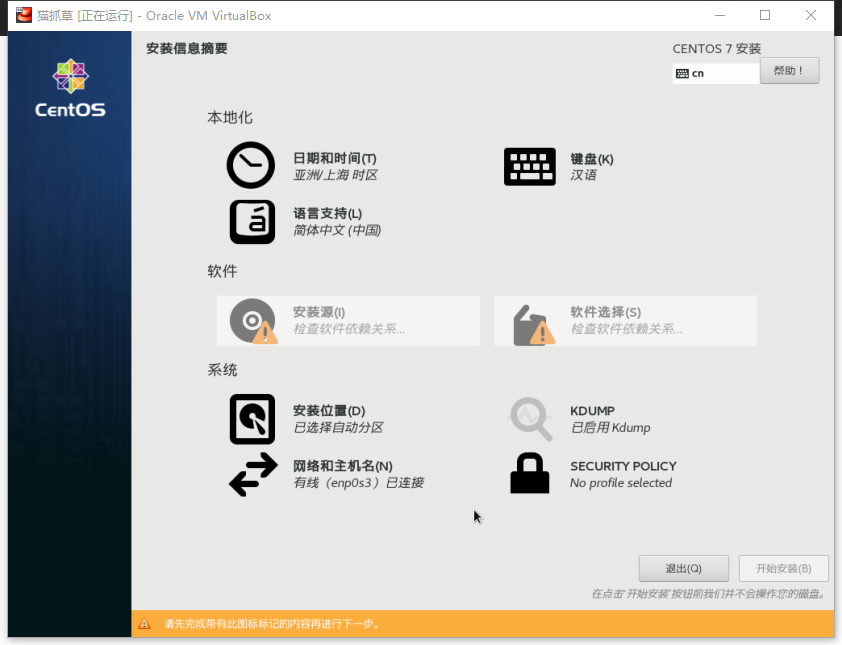Click the 有线（enp0s3）已连接 status text

(x=359, y=483)
